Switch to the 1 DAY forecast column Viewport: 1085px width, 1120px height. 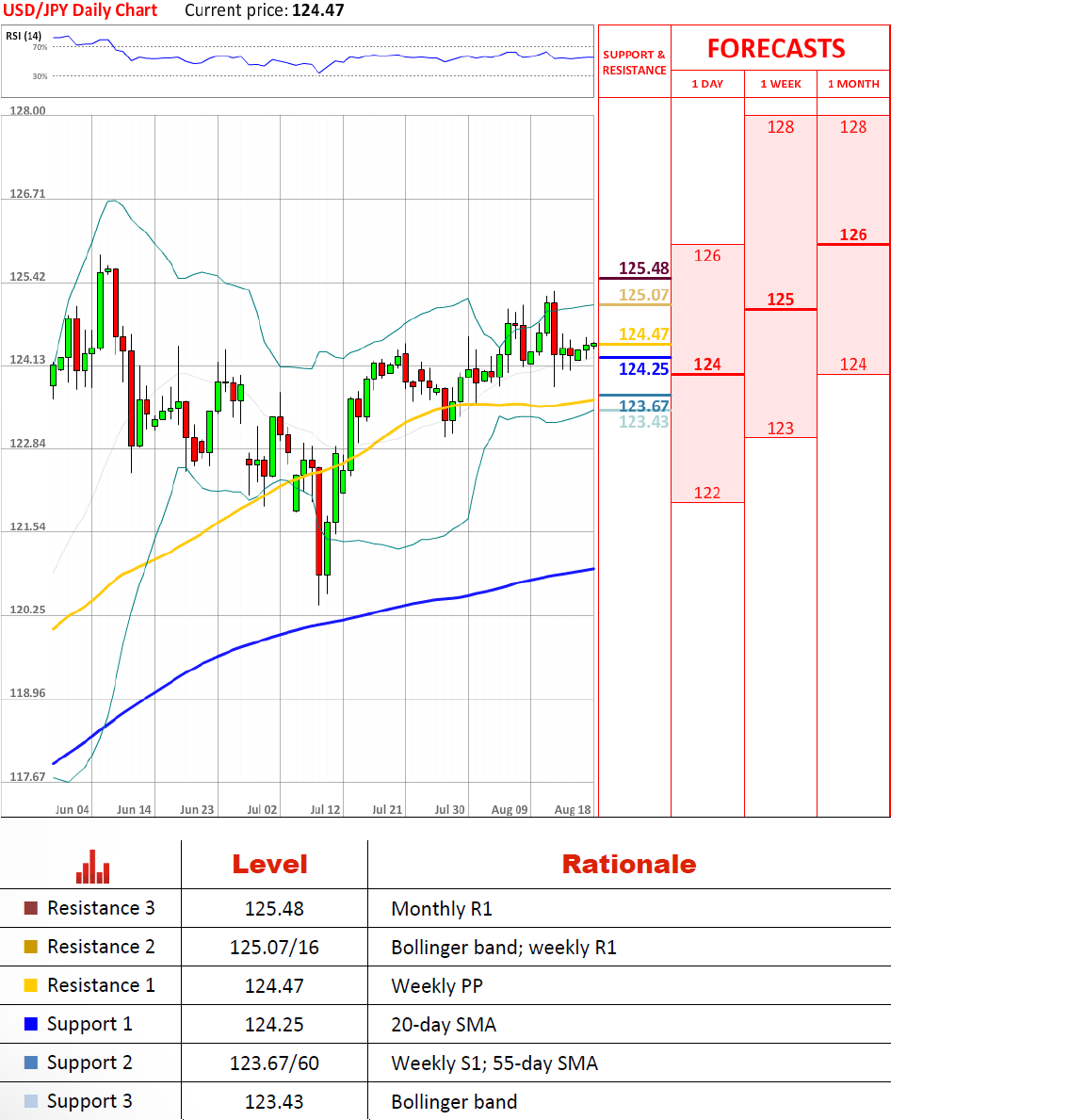[707, 84]
